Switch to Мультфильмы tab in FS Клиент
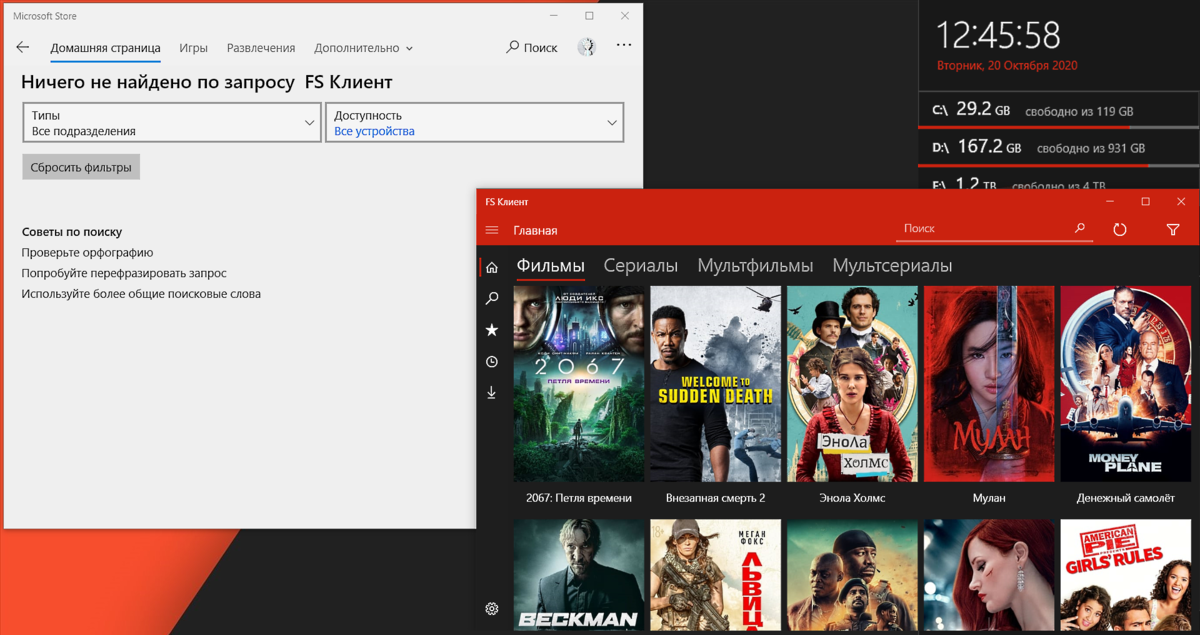This screenshot has height=635, width=1200. [x=755, y=266]
